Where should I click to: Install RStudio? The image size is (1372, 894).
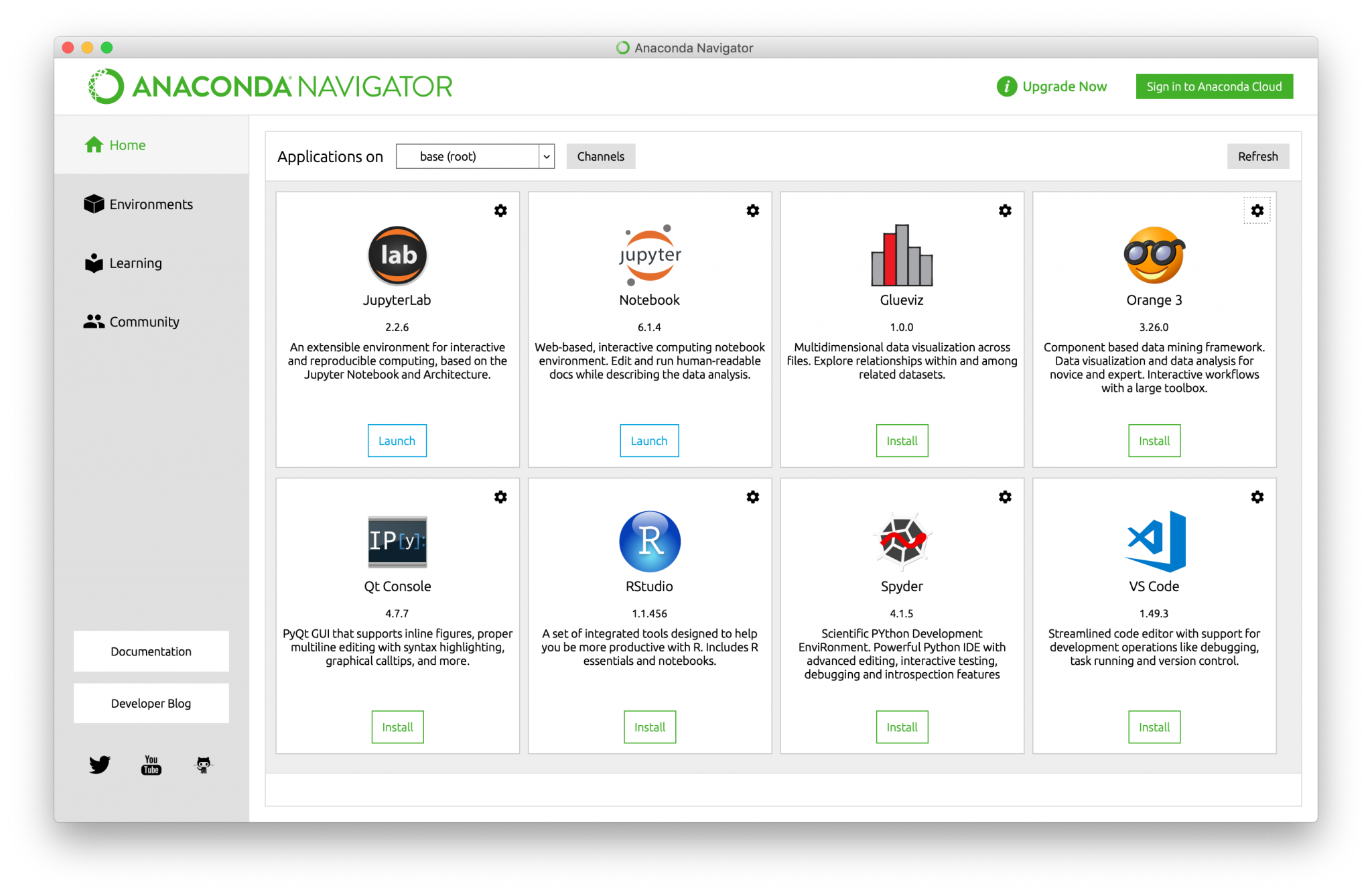click(650, 727)
